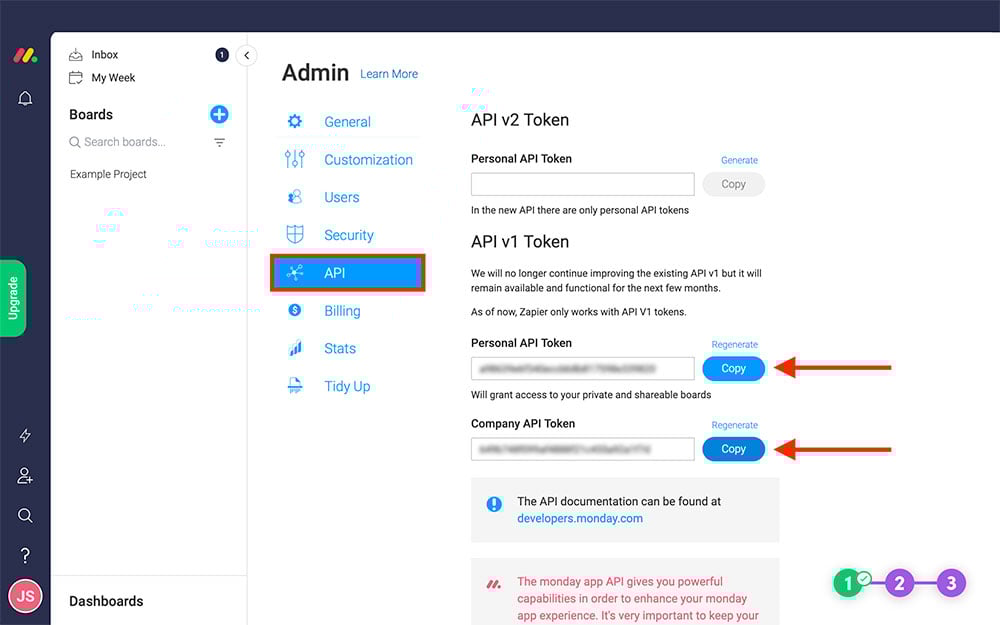The image size is (1000, 625).
Task: Open the invite members icon
Action: [x=25, y=476]
